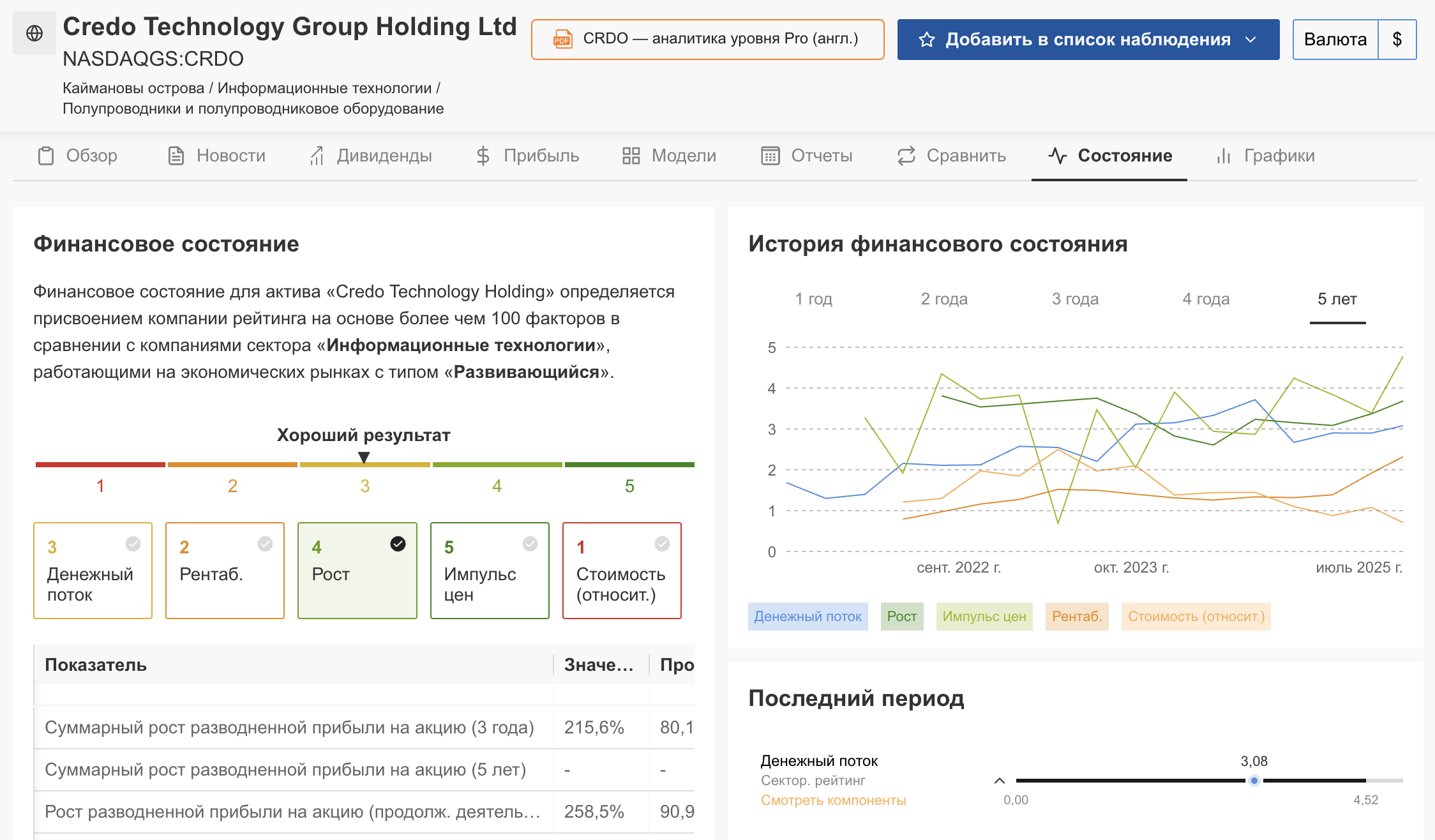
Task: Click the $ currency symbol button
Action: [1397, 40]
